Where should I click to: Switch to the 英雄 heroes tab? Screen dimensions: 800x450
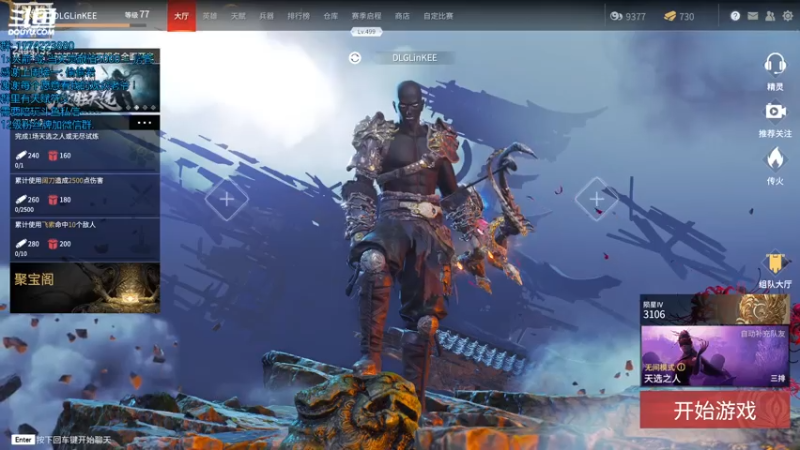pos(210,16)
